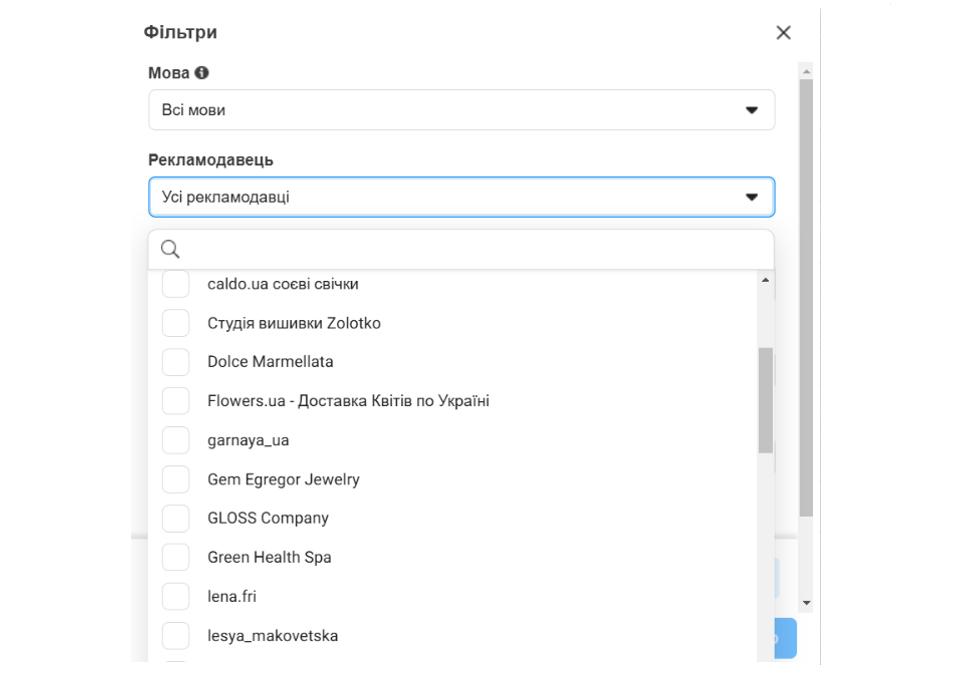
Task: Click the advertiser list scrollbar thumb
Action: tap(765, 400)
